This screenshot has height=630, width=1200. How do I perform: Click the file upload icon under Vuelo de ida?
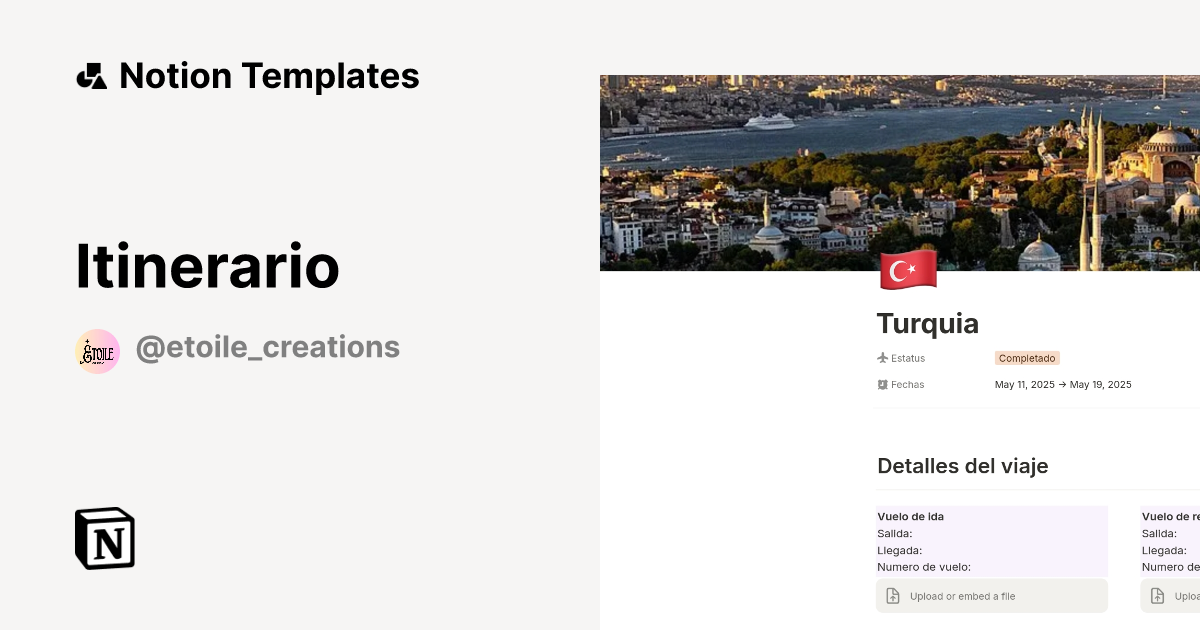point(891,595)
